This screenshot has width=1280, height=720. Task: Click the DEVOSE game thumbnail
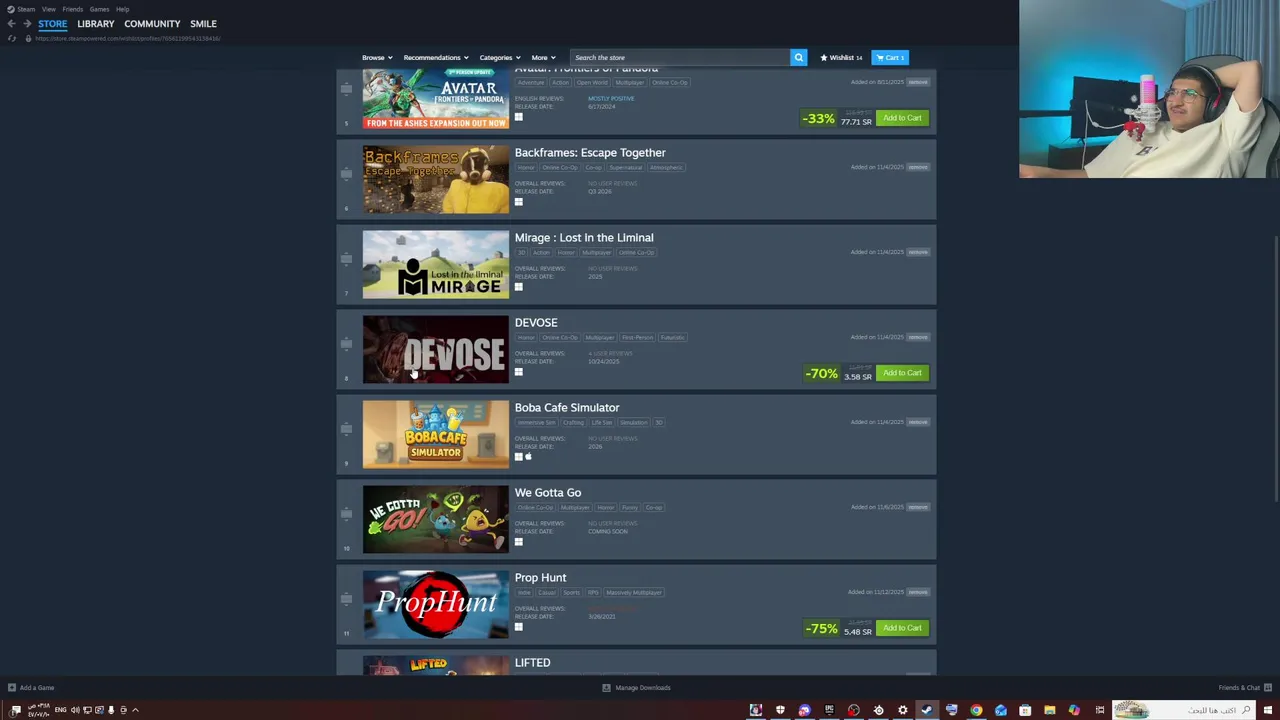click(436, 349)
